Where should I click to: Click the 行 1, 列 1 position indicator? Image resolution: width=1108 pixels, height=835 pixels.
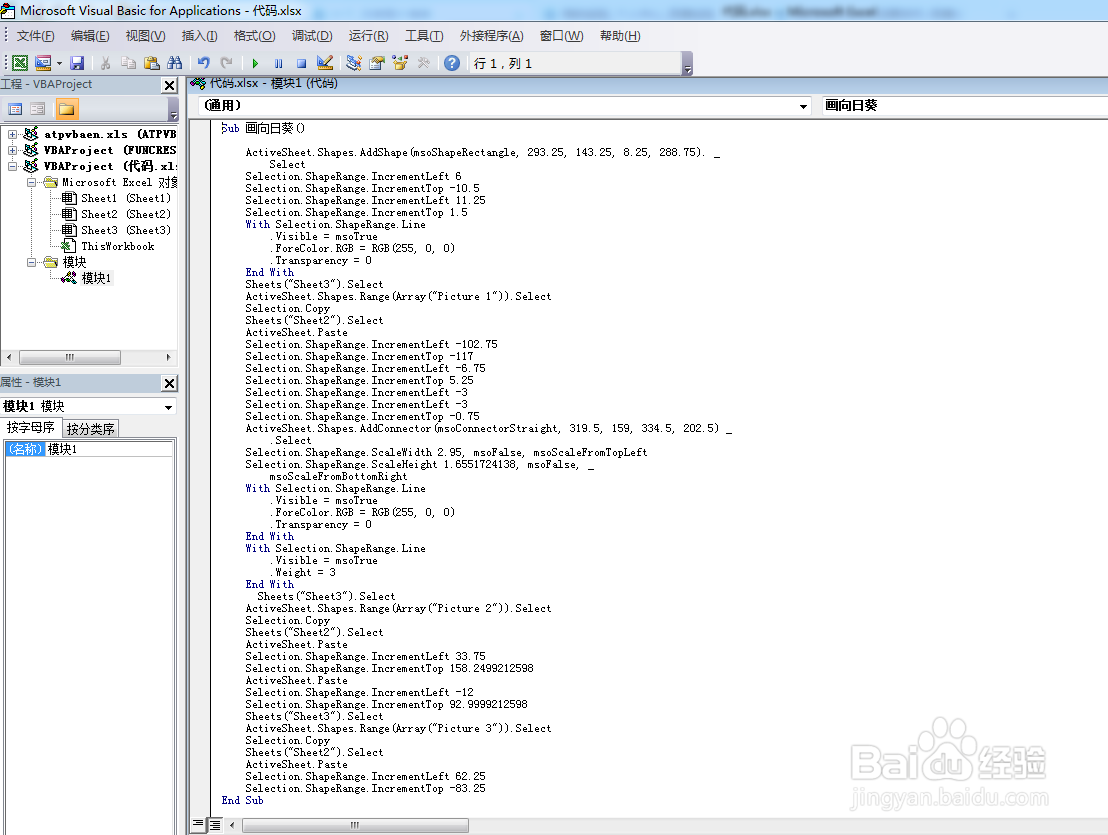coord(502,64)
